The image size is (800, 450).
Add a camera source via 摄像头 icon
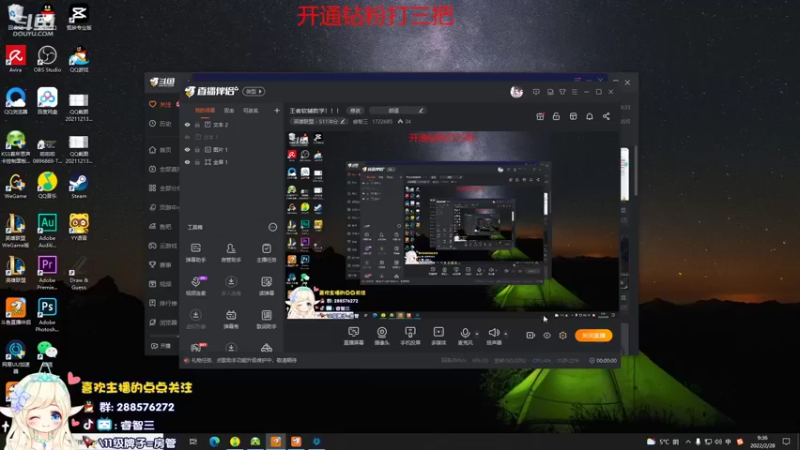[x=382, y=336]
